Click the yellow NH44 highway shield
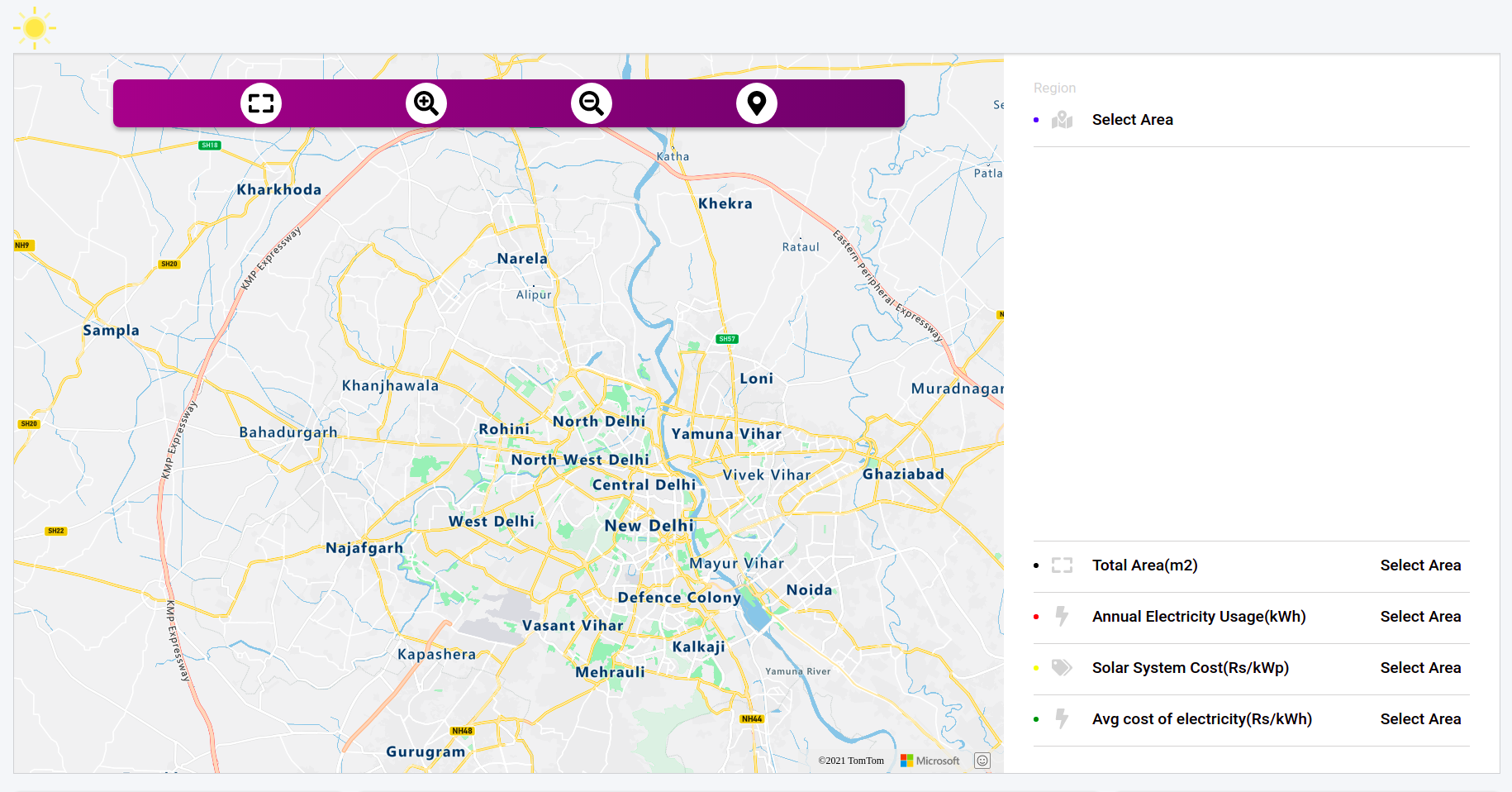Image resolution: width=1512 pixels, height=792 pixels. [752, 719]
